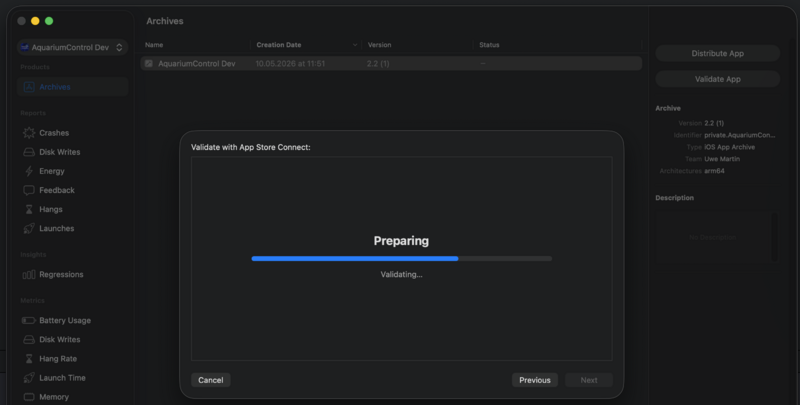The width and height of the screenshot is (800, 405).
Task: Sort archives by Name column
Action: pyautogui.click(x=154, y=45)
